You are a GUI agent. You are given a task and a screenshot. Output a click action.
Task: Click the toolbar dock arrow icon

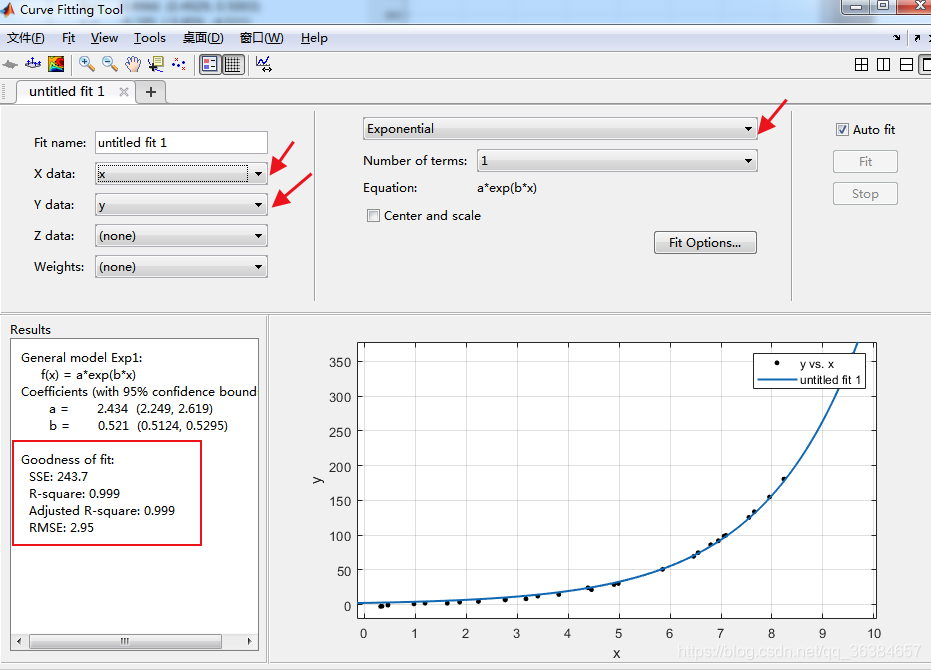tap(897, 37)
